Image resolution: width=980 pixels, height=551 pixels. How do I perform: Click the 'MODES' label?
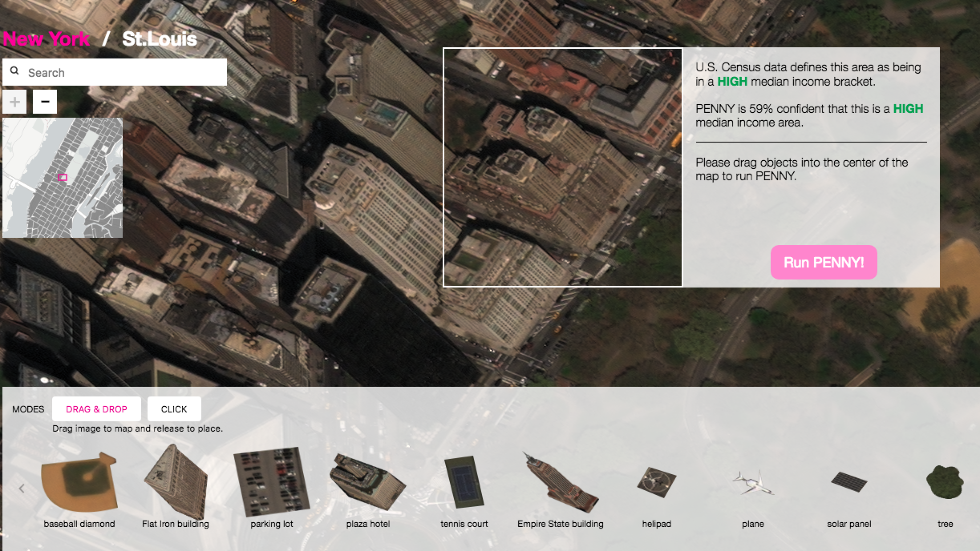click(x=28, y=409)
